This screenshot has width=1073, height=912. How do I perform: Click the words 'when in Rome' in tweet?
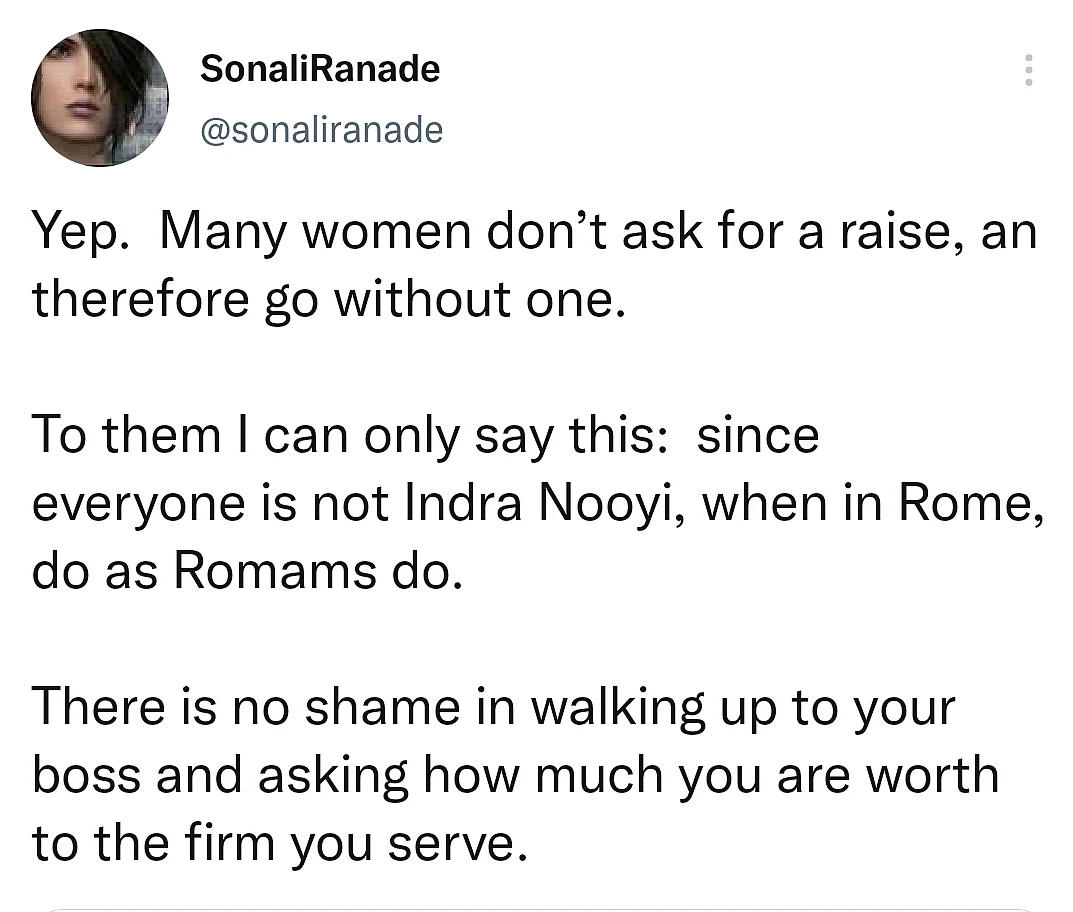(x=868, y=503)
